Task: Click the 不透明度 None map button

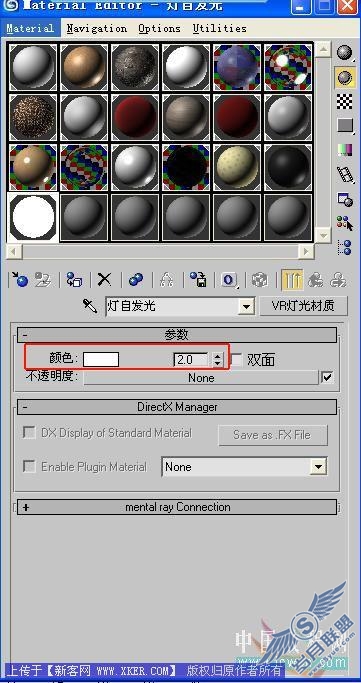Action: 201,378
